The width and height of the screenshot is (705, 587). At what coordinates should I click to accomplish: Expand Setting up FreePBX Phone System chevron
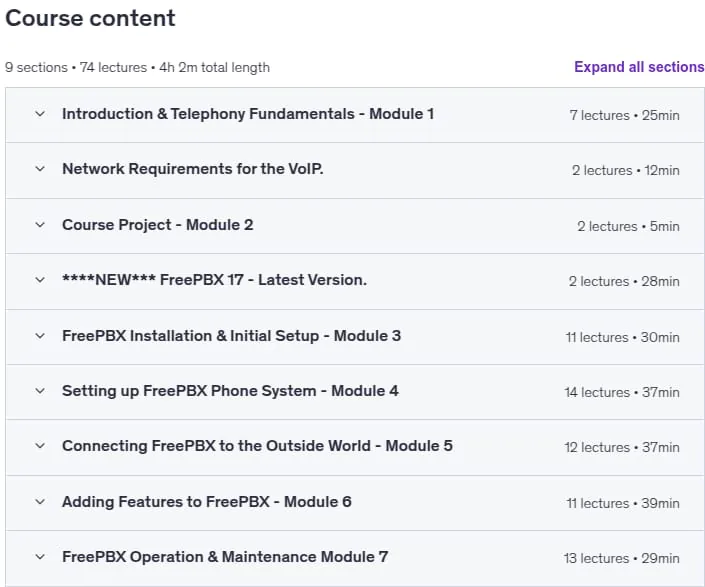40,391
